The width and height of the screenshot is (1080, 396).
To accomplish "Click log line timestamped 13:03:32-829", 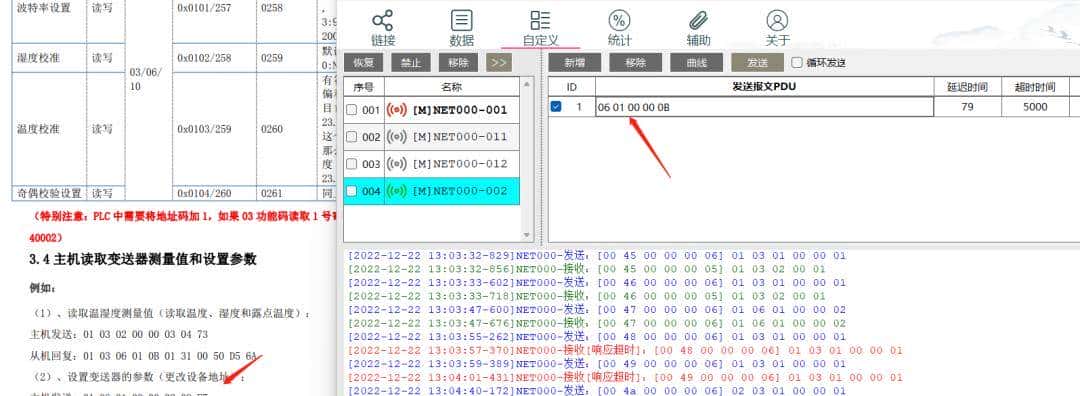I will point(596,256).
